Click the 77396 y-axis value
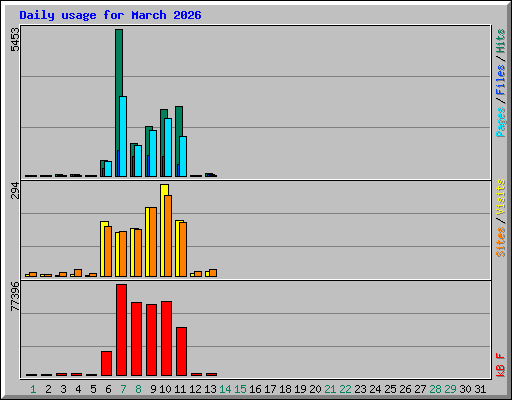The height and width of the screenshot is (400, 512). tap(15, 296)
